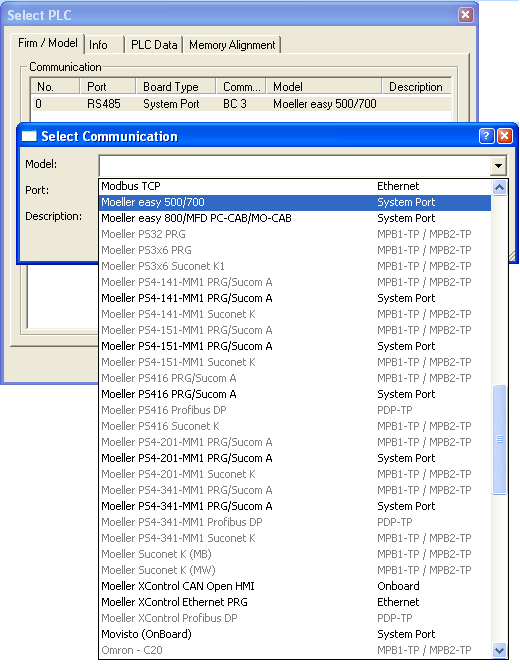
Task: Select Omron - C20 entry
Action: [x=295, y=650]
